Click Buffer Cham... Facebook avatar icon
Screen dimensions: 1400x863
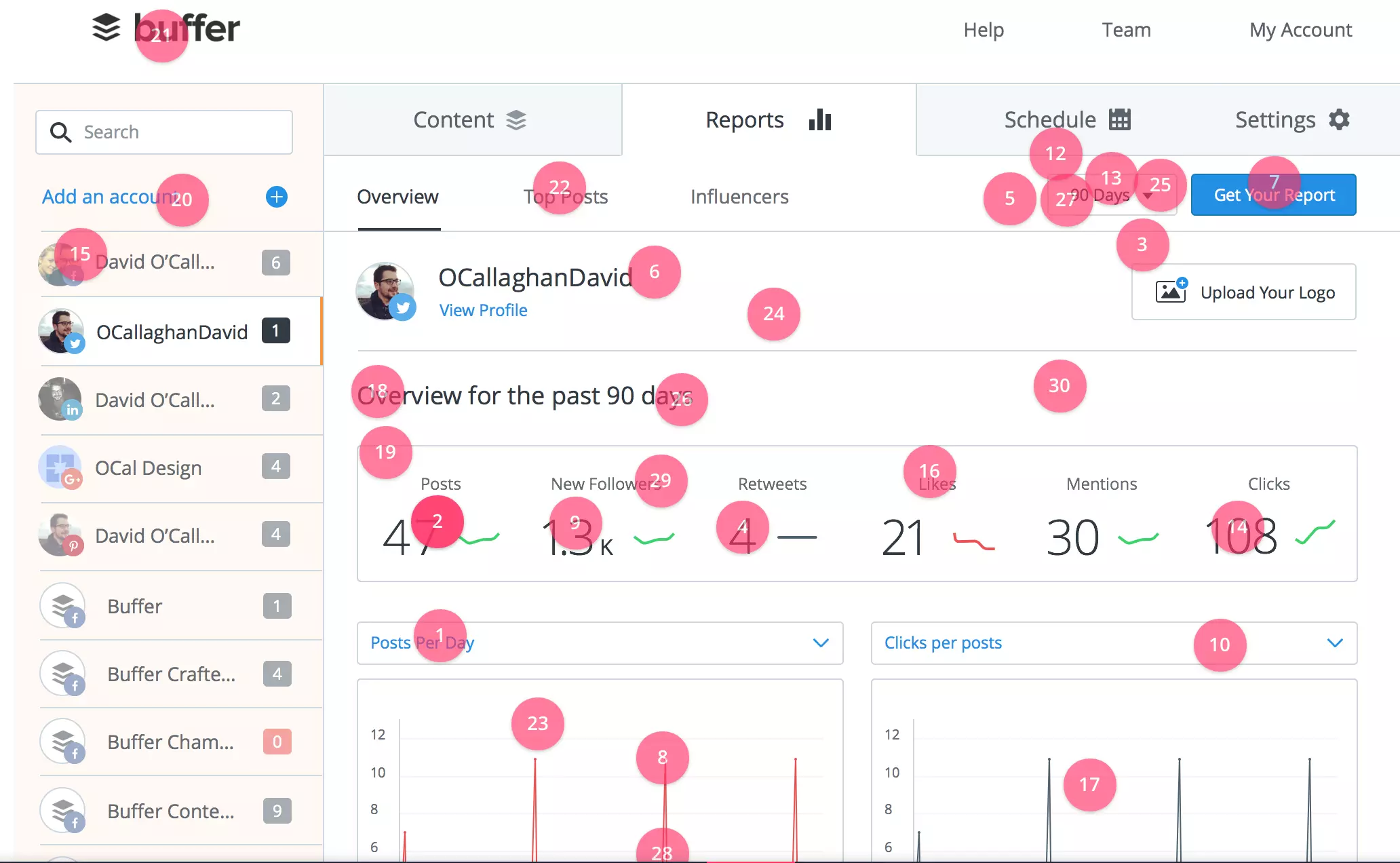pyautogui.click(x=62, y=741)
